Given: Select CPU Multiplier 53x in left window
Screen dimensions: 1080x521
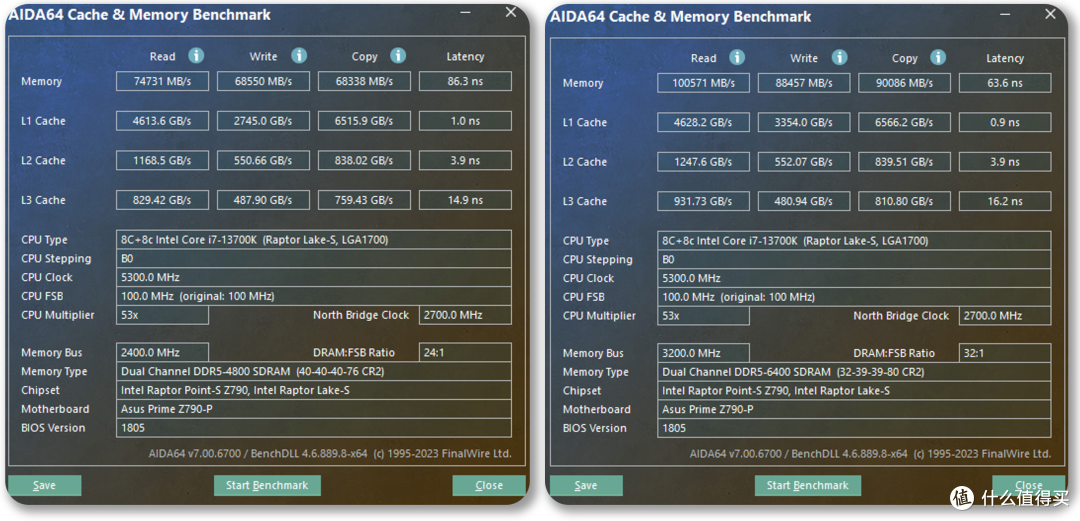Looking at the screenshot, I should 163,315.
